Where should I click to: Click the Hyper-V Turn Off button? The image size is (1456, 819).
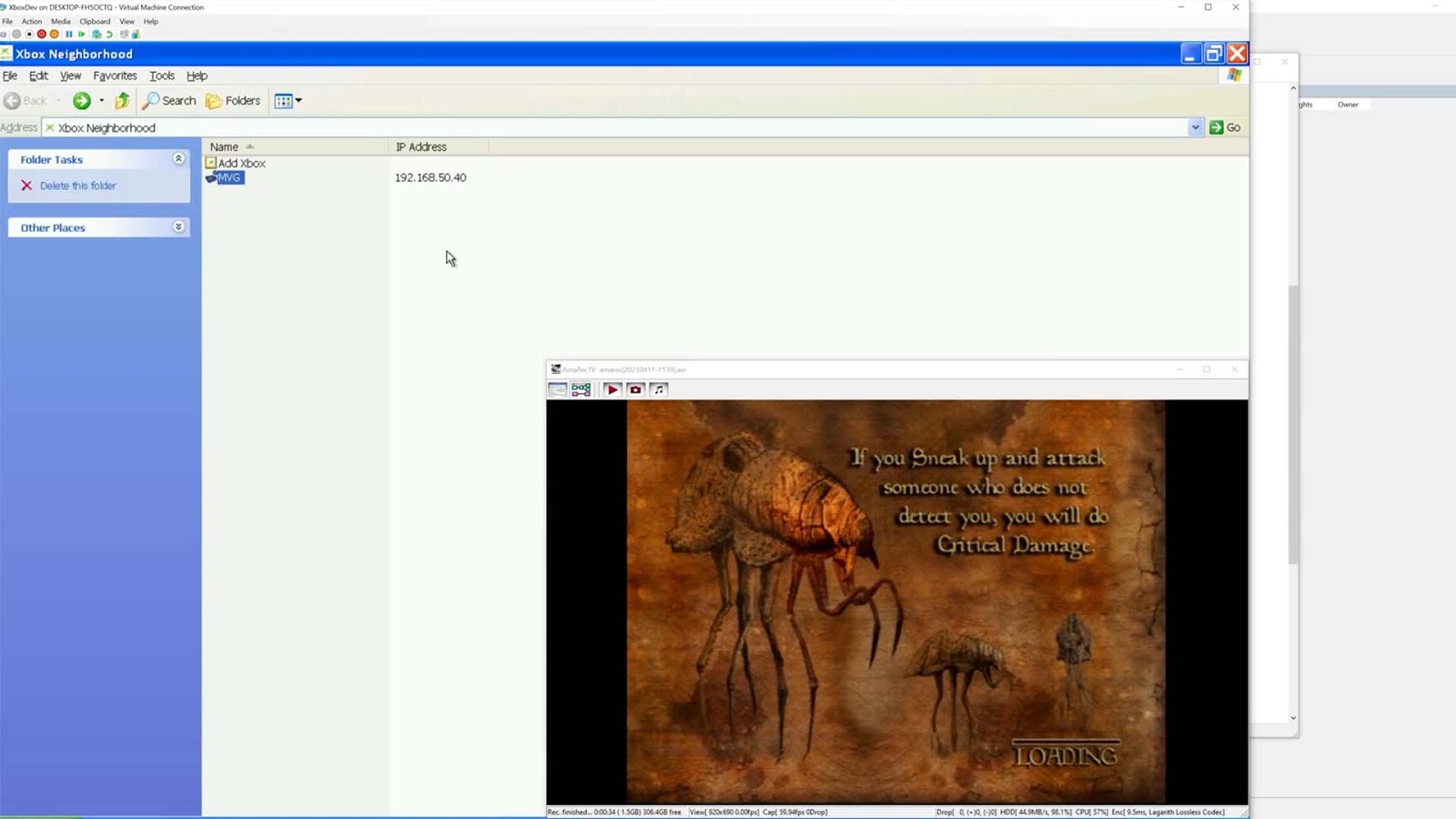(29, 34)
